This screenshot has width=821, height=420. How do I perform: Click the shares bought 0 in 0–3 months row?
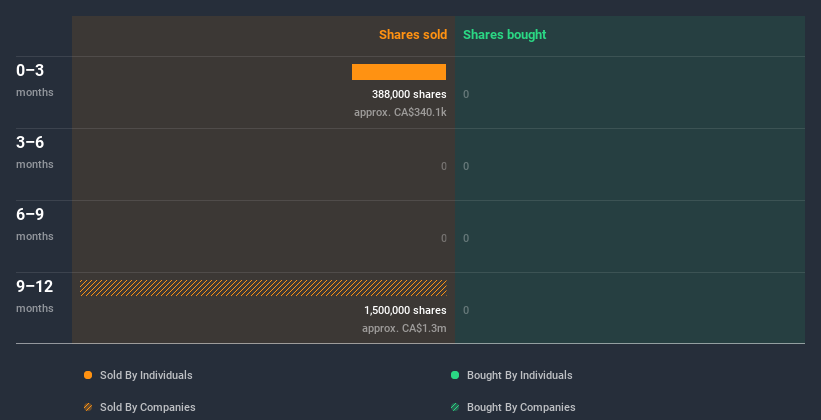click(466, 94)
